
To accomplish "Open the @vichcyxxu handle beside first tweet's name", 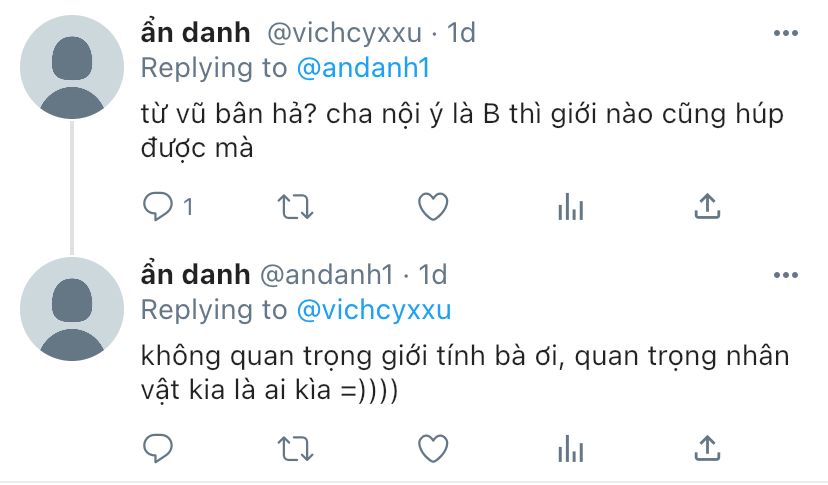I will pos(344,33).
